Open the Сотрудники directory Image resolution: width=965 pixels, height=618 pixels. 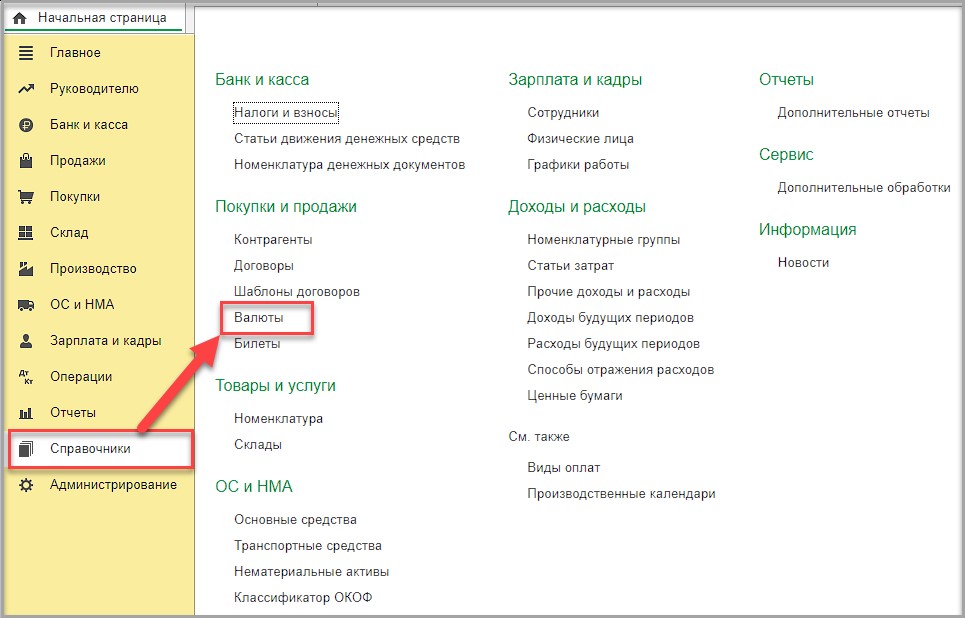(x=563, y=113)
